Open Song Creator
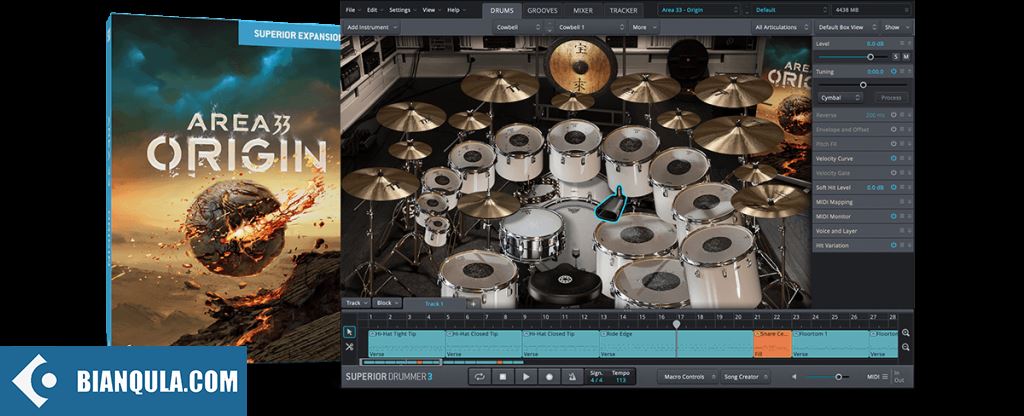 tap(745, 377)
